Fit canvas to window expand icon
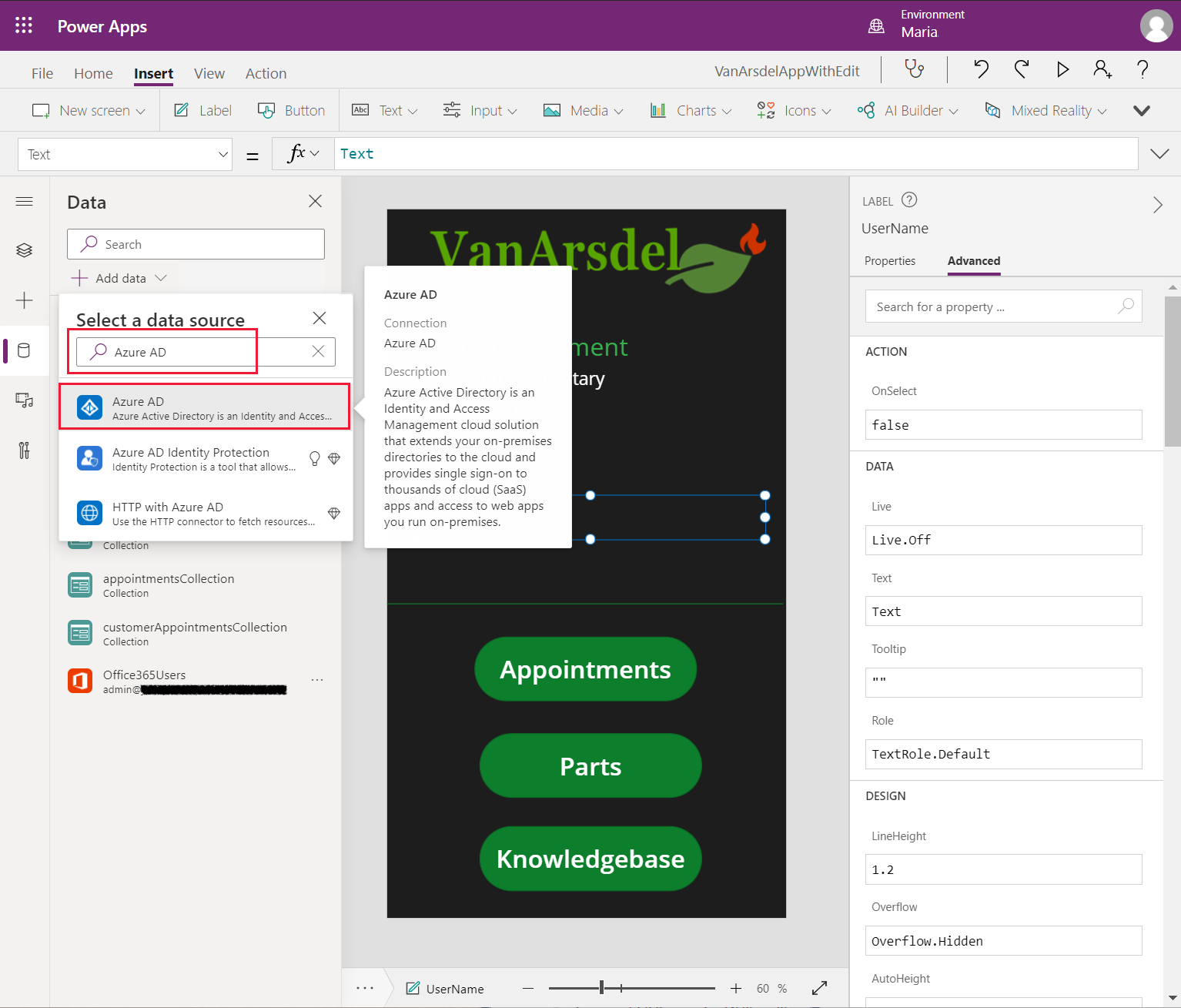This screenshot has width=1181, height=1008. (820, 988)
